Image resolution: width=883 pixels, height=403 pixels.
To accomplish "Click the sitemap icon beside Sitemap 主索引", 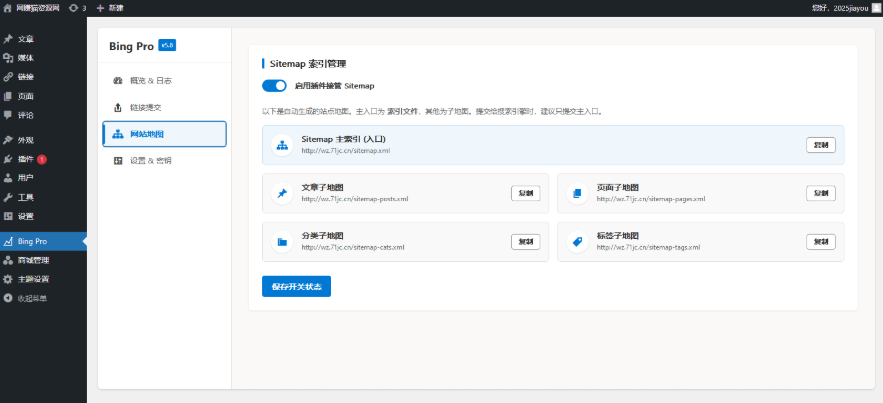I will click(x=282, y=145).
